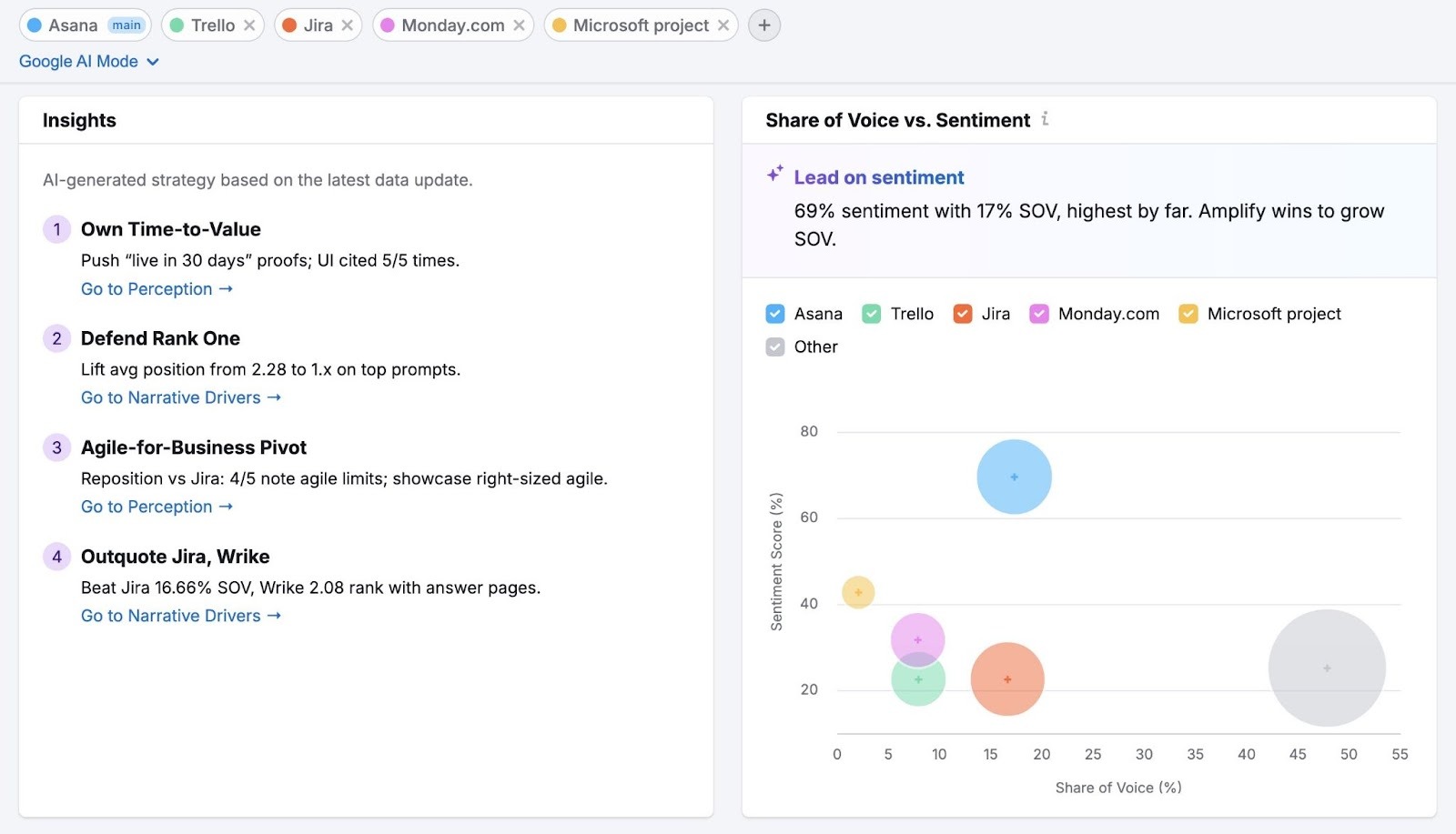Disable Jira in the chart legend

point(962,313)
